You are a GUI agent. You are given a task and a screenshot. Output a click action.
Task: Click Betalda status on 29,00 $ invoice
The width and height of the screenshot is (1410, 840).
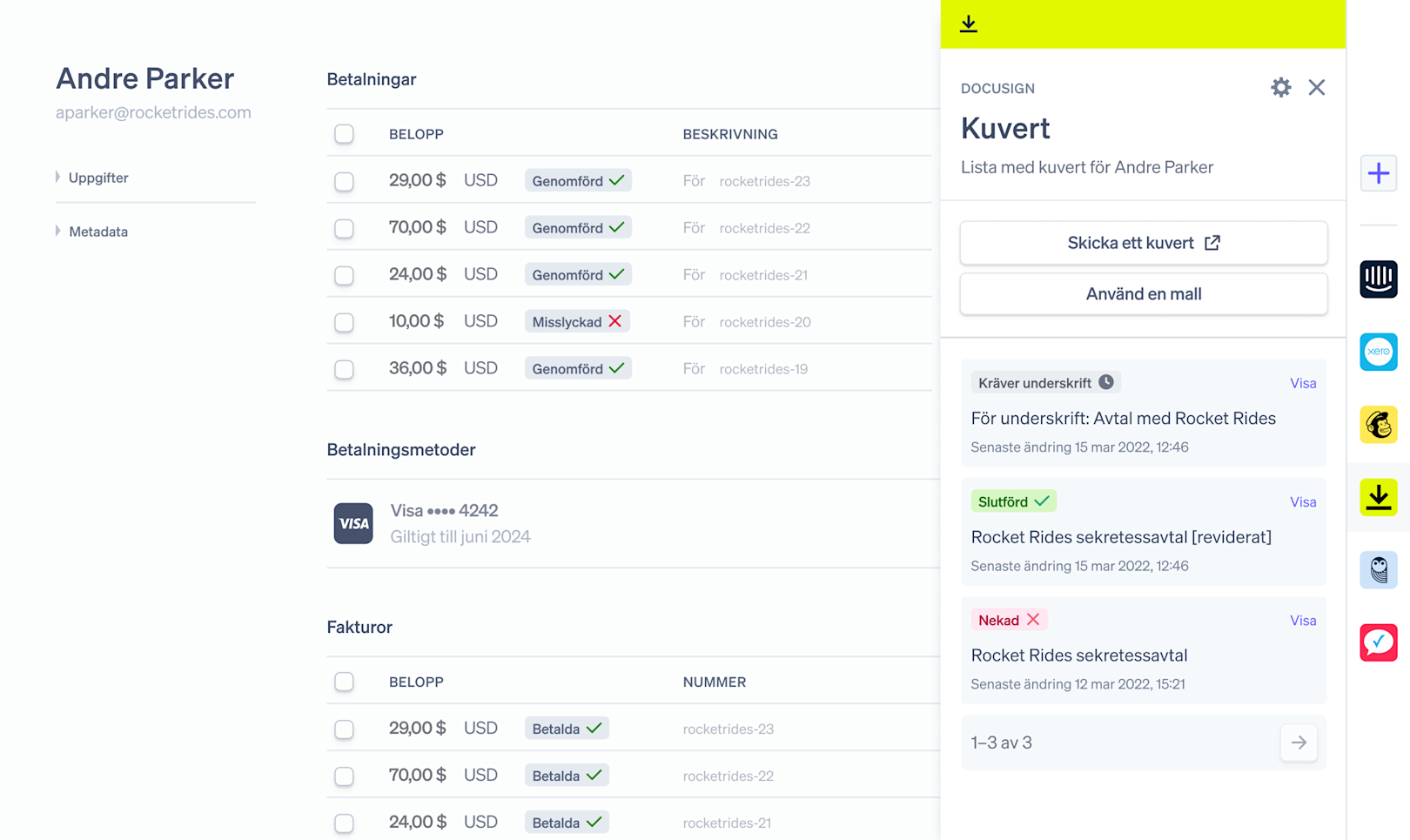[567, 729]
